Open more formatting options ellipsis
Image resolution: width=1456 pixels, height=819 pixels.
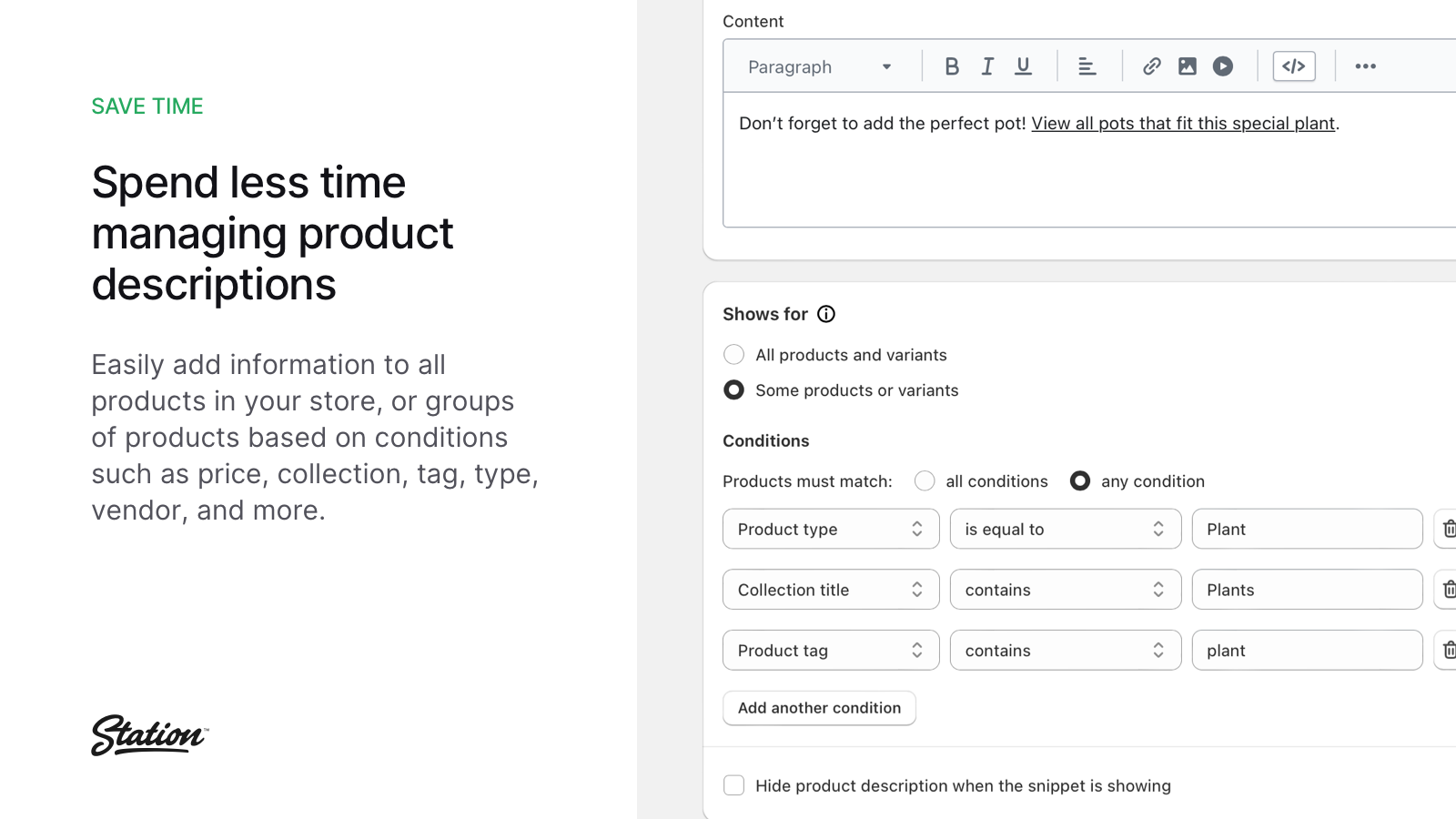pos(1365,66)
